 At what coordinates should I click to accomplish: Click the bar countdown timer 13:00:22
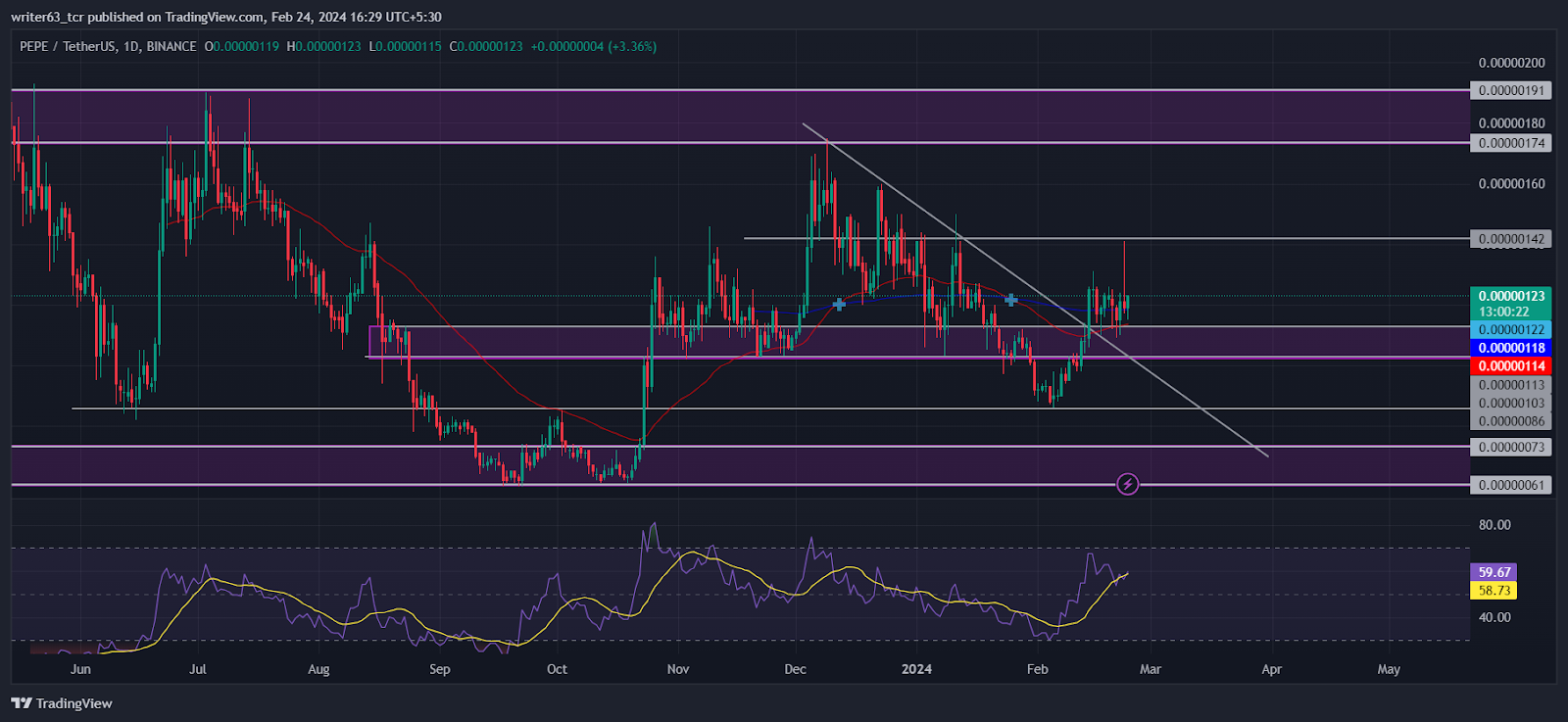pyautogui.click(x=1504, y=312)
